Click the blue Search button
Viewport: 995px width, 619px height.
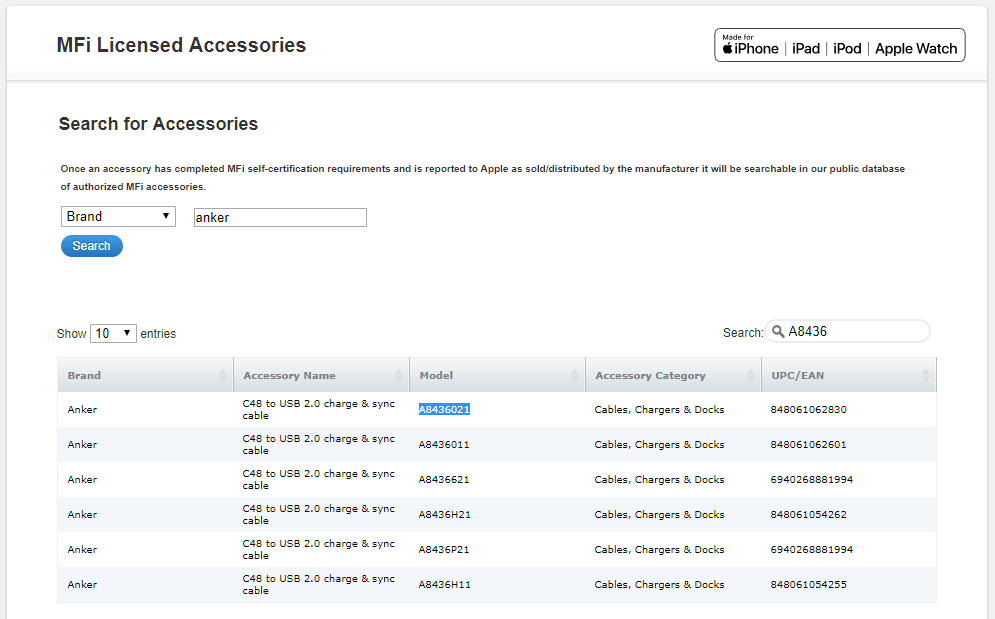tap(91, 246)
